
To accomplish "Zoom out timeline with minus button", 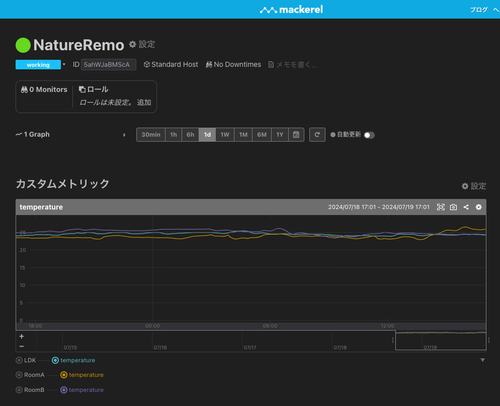I will (x=22, y=346).
